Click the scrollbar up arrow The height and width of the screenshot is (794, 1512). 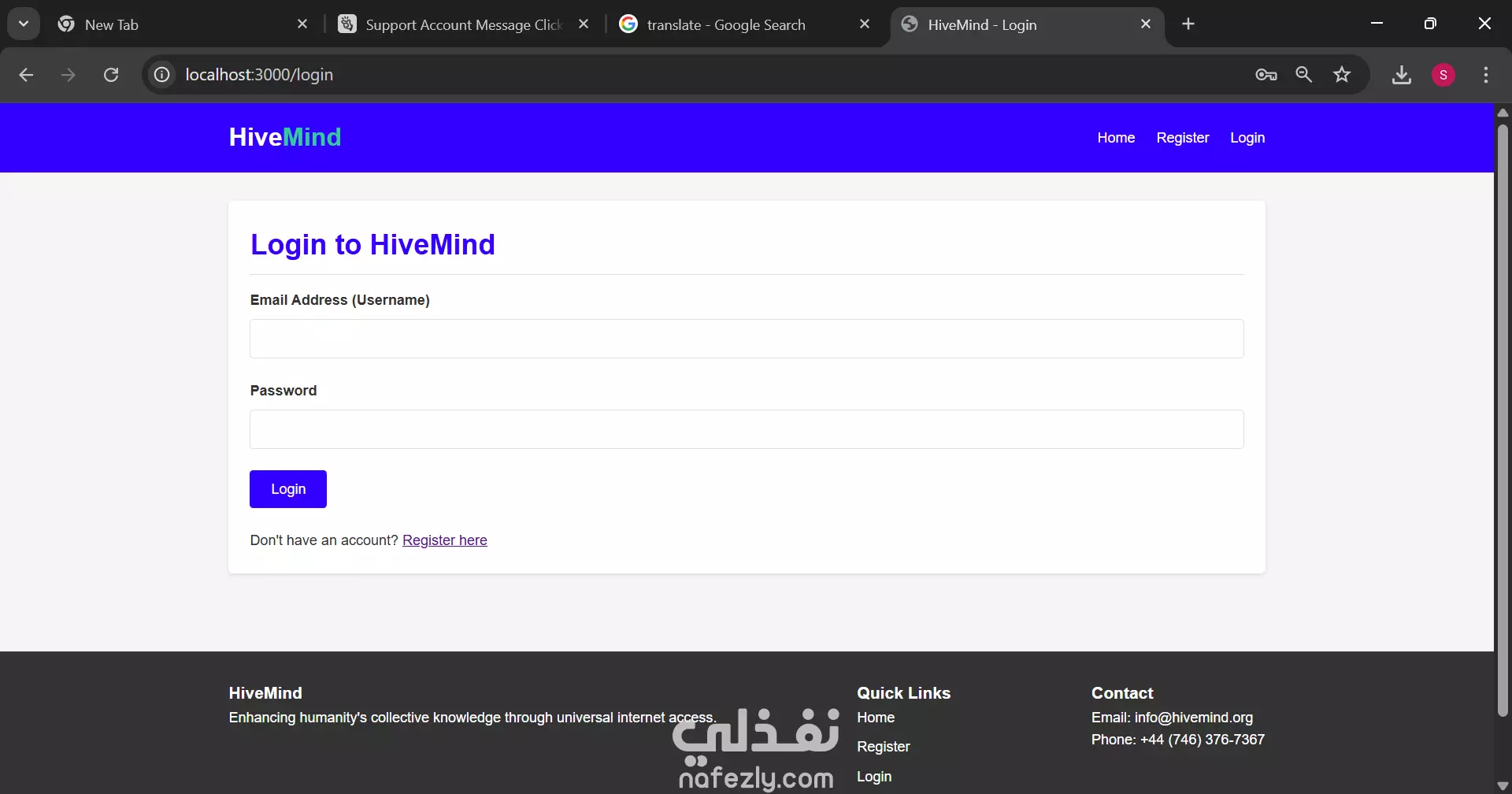[x=1503, y=113]
